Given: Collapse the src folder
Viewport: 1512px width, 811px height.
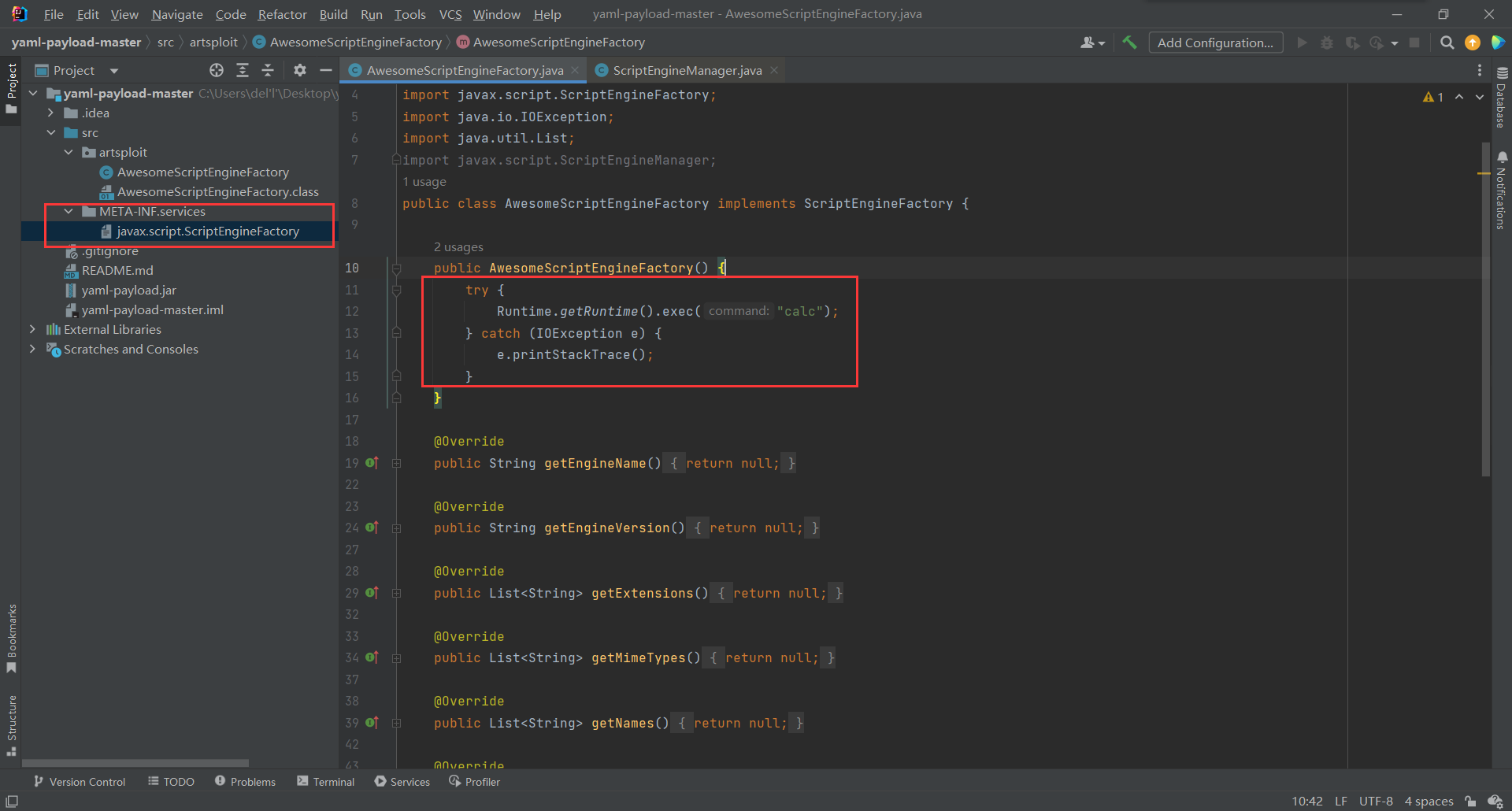Looking at the screenshot, I should coord(51,132).
